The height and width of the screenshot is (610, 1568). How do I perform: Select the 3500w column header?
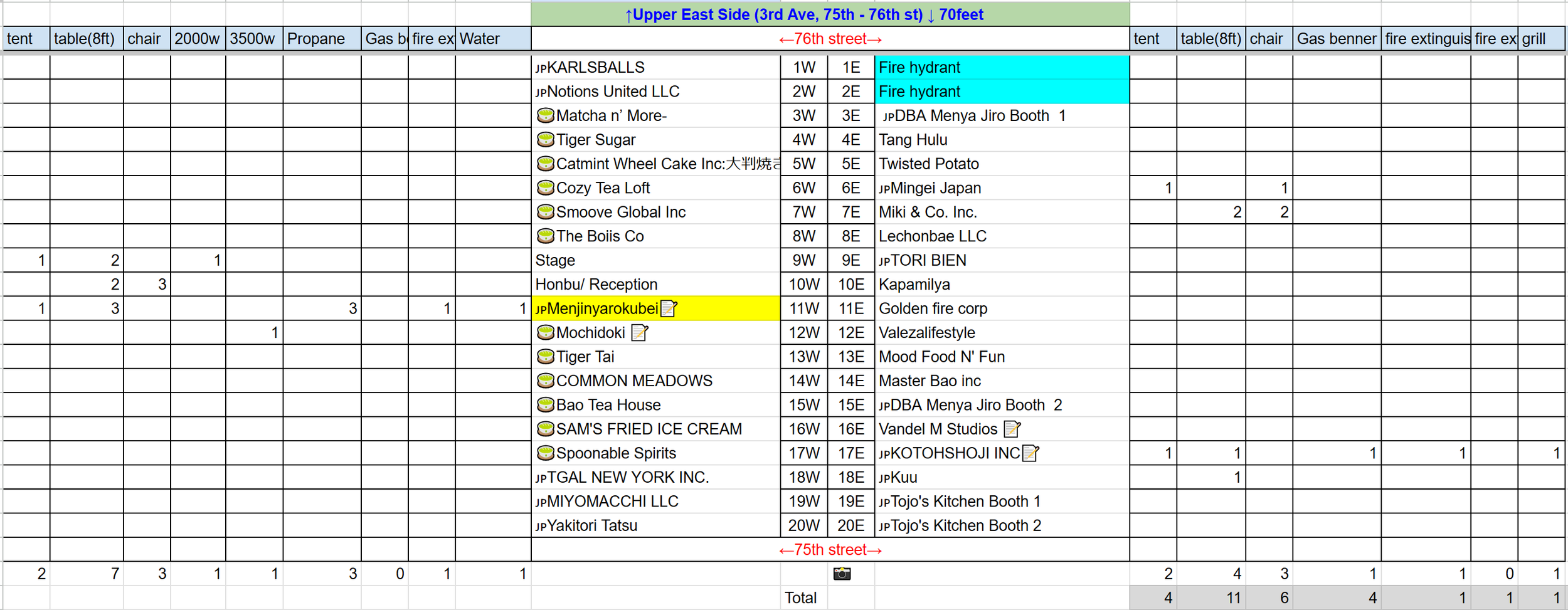[x=254, y=38]
